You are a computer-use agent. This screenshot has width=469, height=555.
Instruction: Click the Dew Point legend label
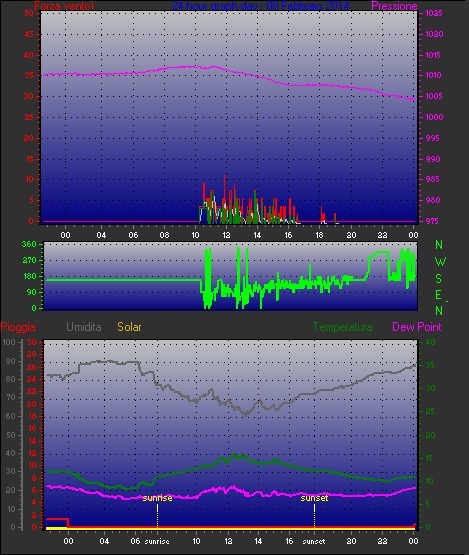click(x=417, y=327)
